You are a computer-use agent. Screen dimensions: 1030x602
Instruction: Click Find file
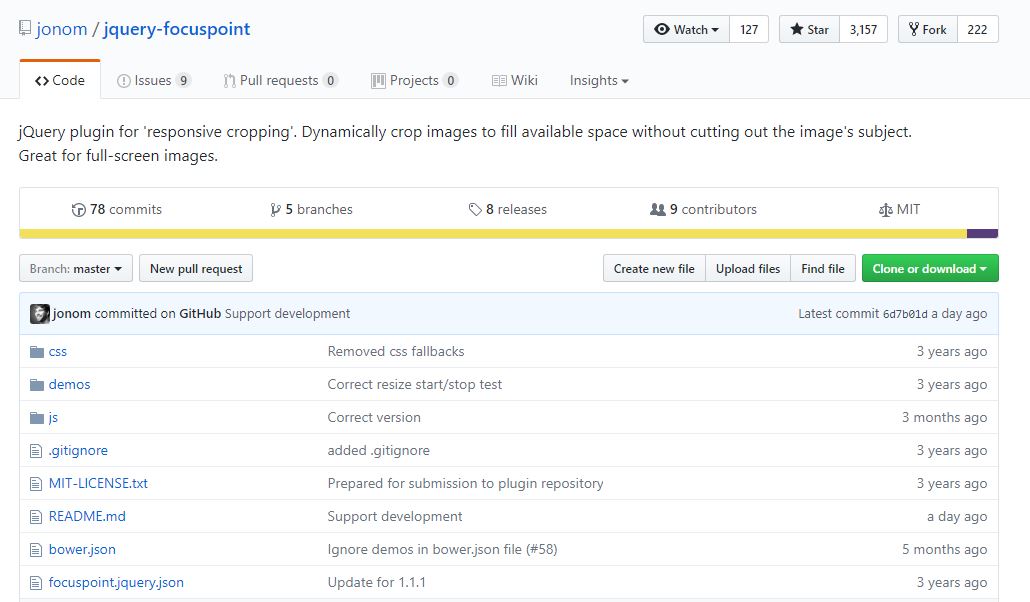[823, 268]
